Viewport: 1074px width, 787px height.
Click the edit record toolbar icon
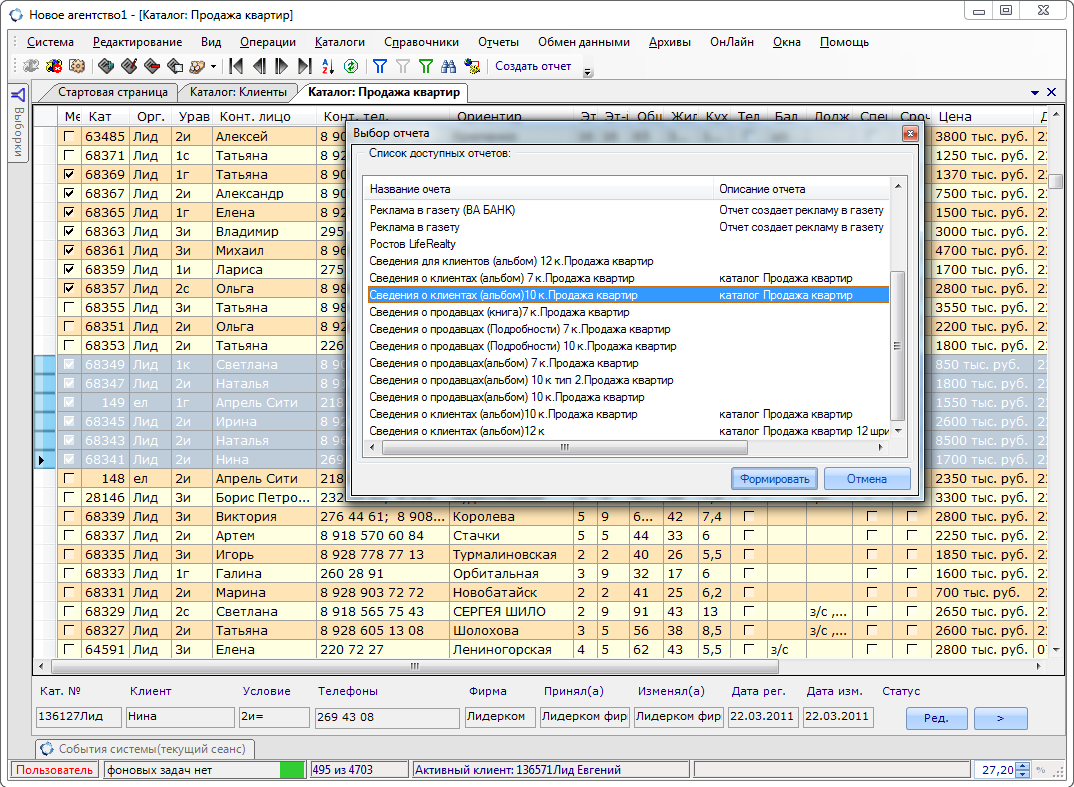129,66
